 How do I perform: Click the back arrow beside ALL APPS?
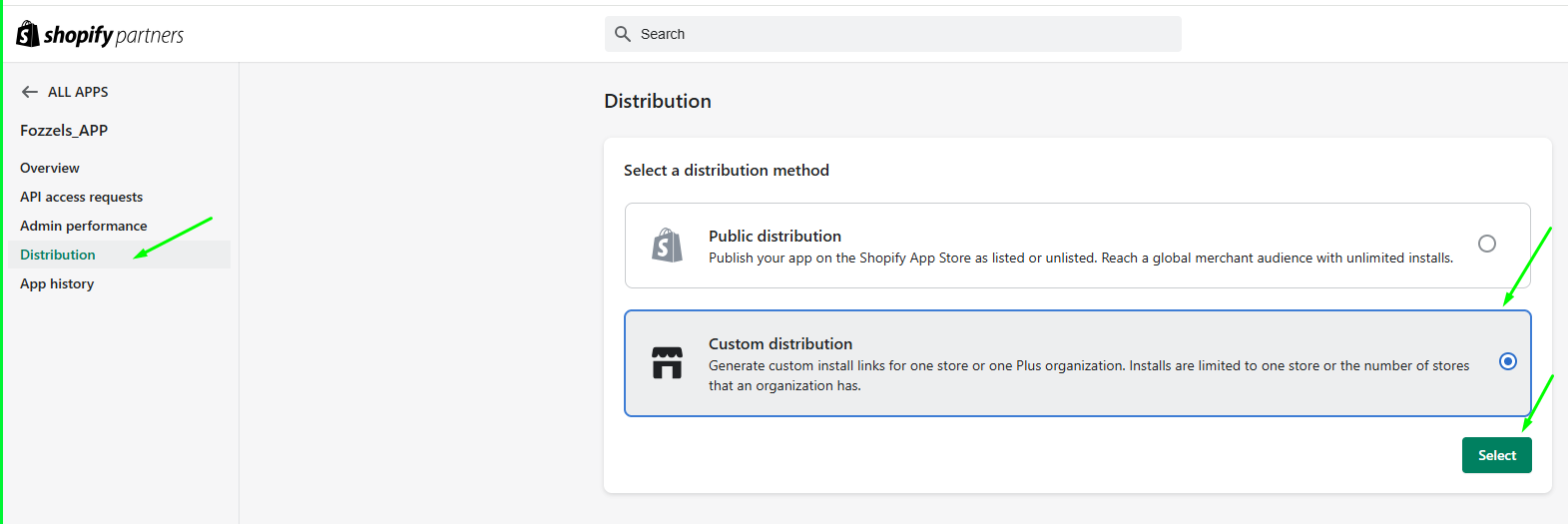pyautogui.click(x=30, y=92)
